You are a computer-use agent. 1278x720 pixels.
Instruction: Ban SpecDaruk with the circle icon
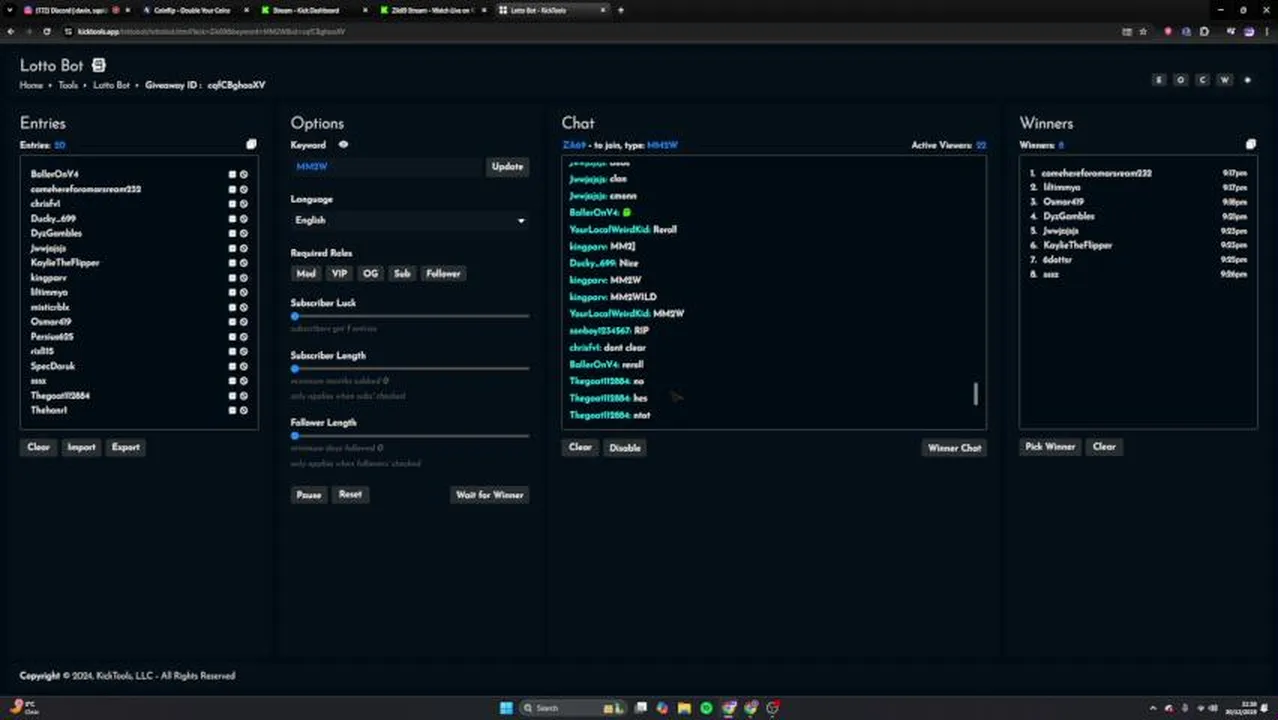click(x=243, y=366)
